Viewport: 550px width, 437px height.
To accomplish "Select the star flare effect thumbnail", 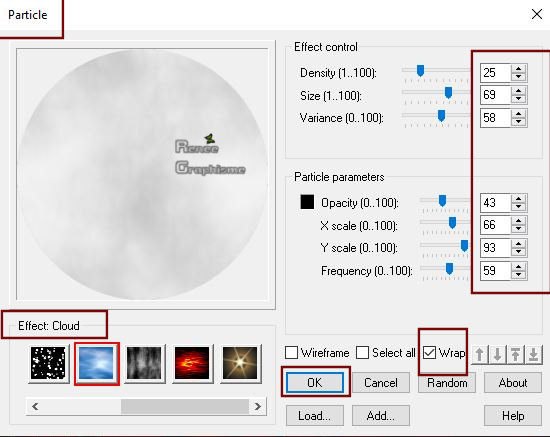I will [240, 363].
